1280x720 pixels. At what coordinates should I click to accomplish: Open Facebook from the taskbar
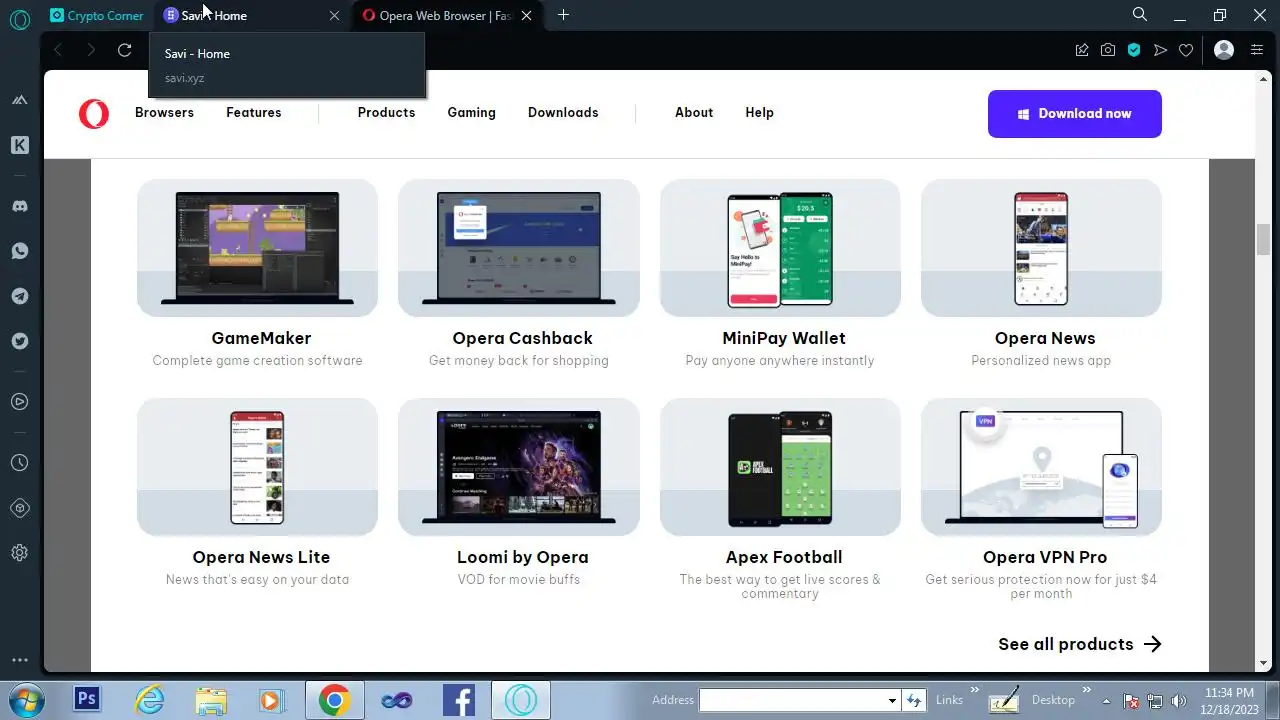(459, 700)
